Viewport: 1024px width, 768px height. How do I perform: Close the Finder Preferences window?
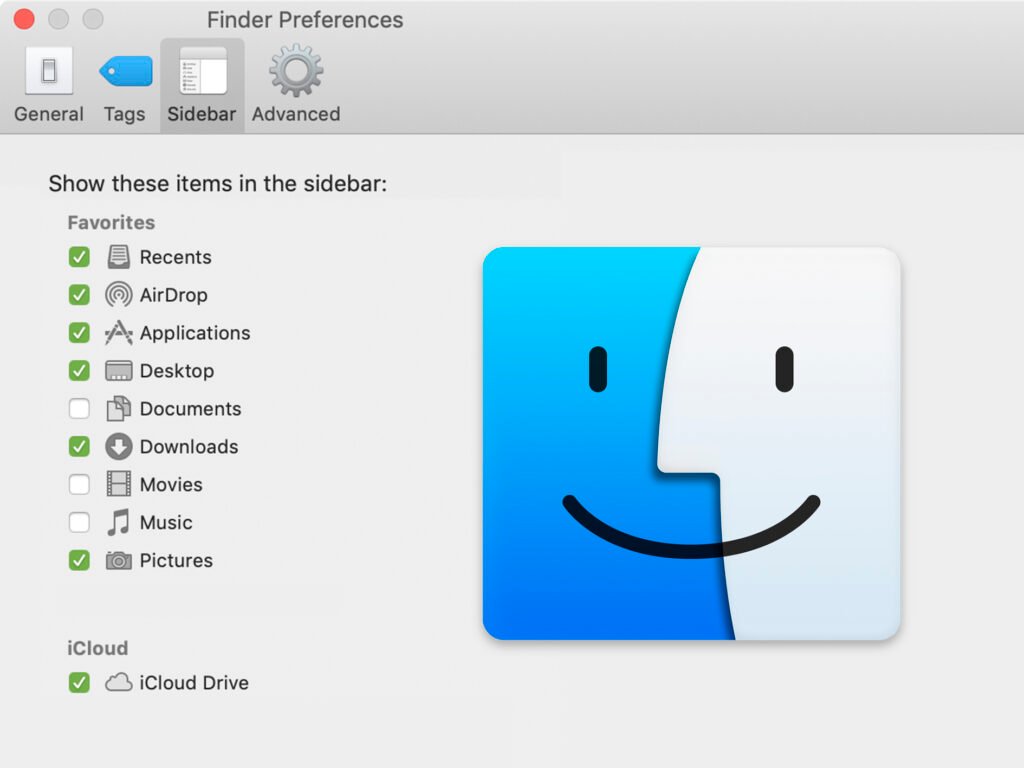[x=24, y=19]
